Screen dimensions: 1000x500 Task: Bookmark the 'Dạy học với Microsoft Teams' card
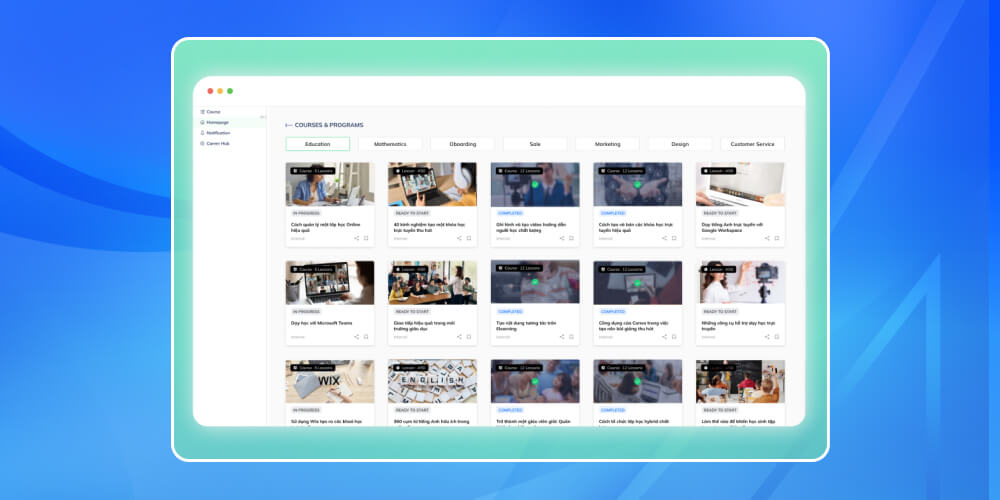pos(367,337)
